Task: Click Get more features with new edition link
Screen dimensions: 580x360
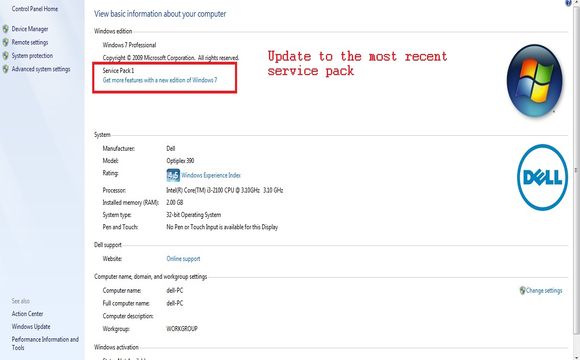Action: click(160, 80)
